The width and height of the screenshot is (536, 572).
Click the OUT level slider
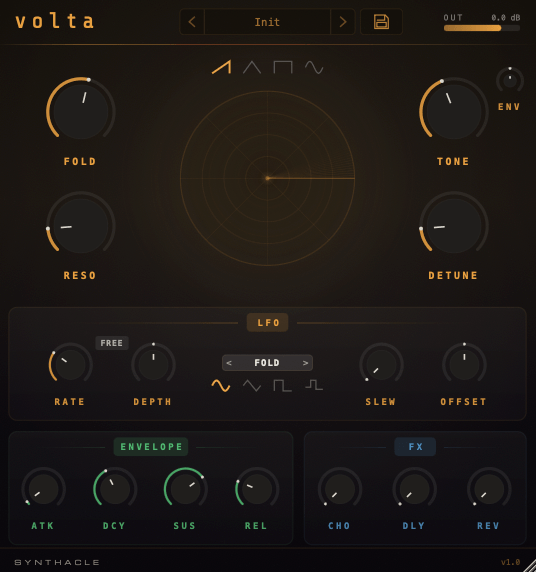pos(482,28)
